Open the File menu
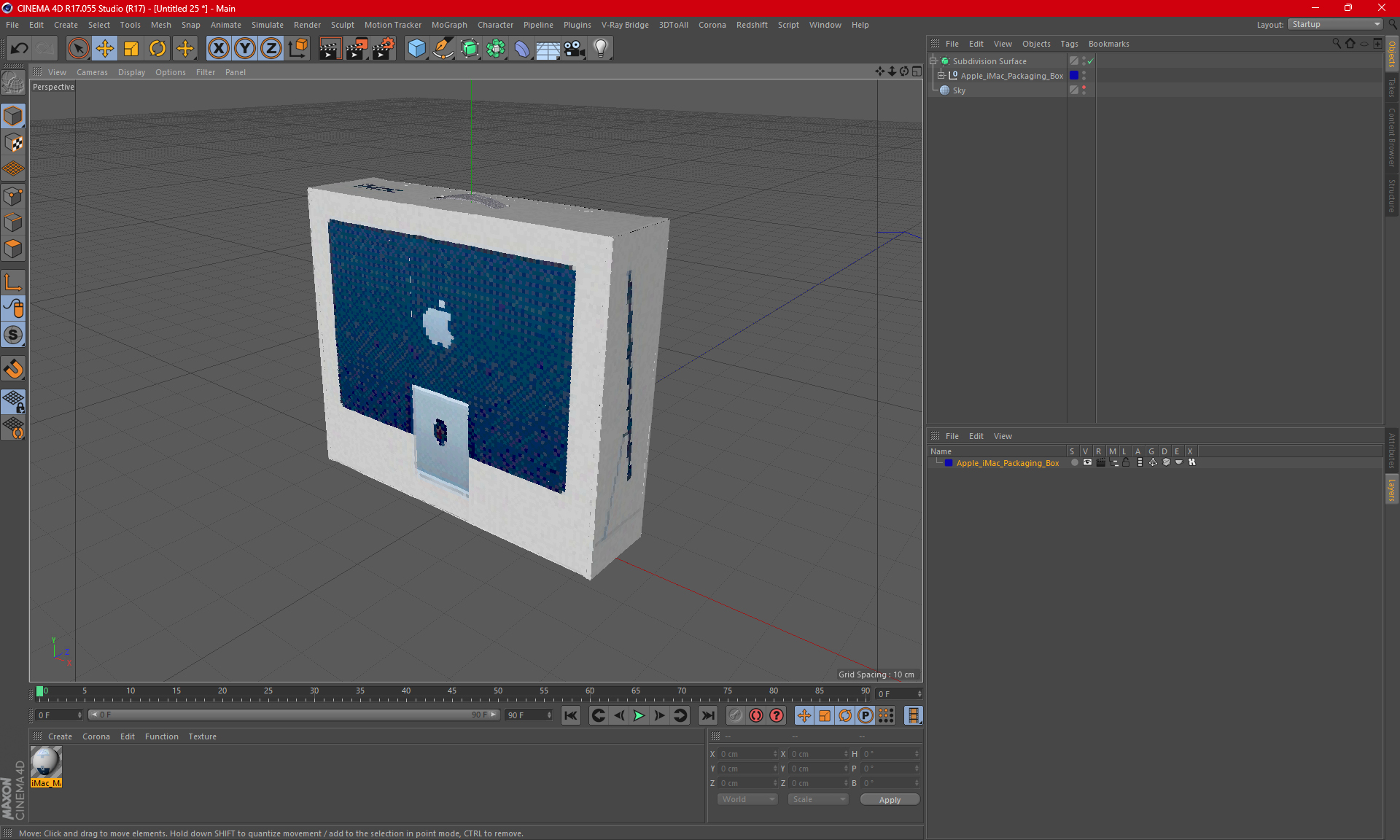 pos(12,25)
